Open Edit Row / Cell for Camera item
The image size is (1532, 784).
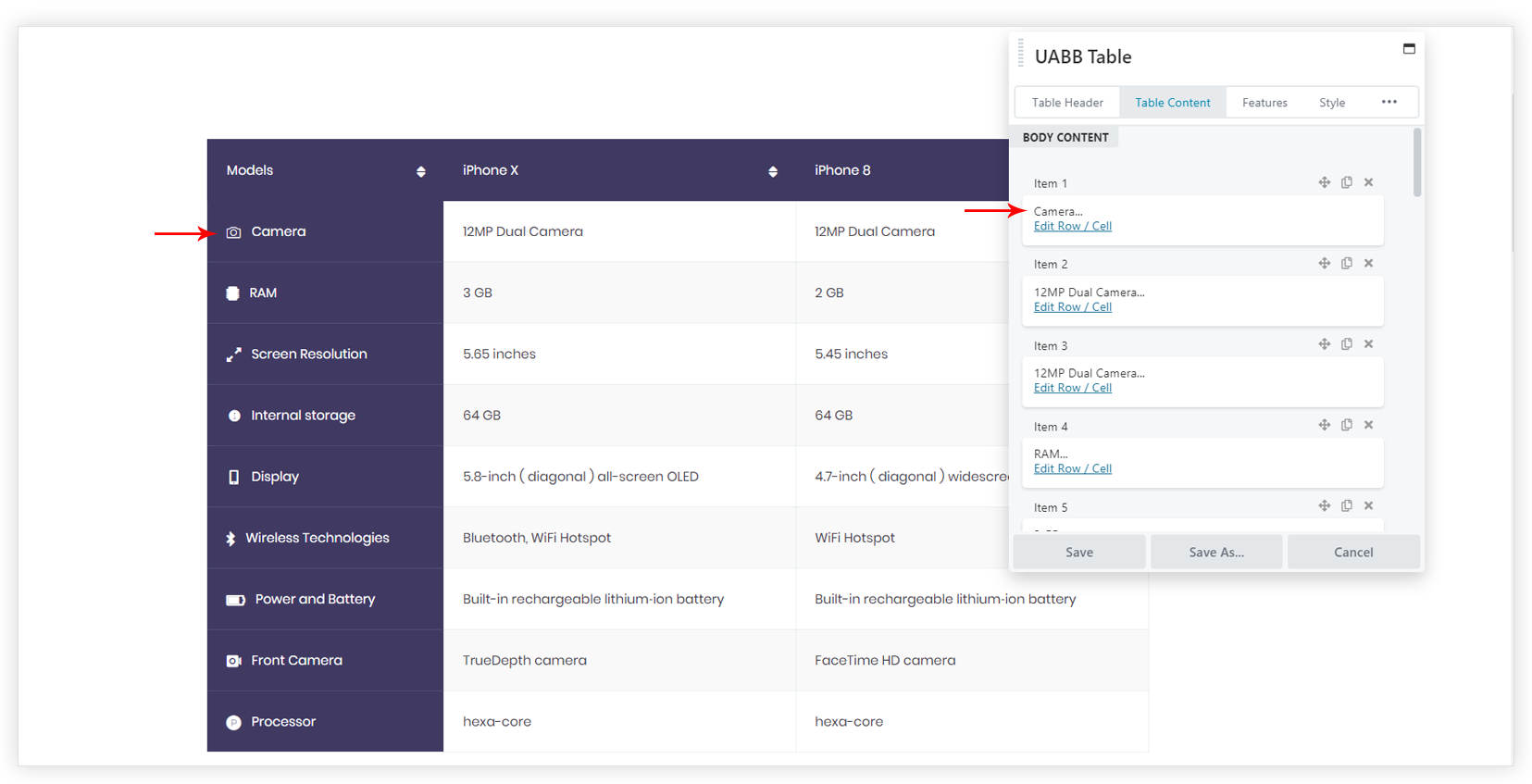pyautogui.click(x=1072, y=226)
